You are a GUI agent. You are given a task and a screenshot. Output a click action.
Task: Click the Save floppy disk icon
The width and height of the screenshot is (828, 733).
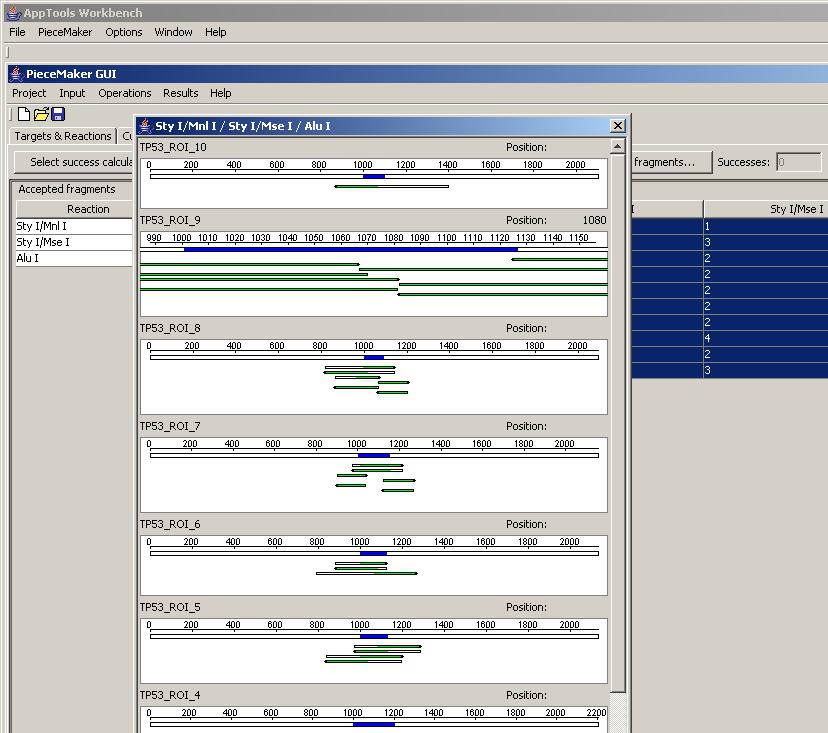(58, 115)
